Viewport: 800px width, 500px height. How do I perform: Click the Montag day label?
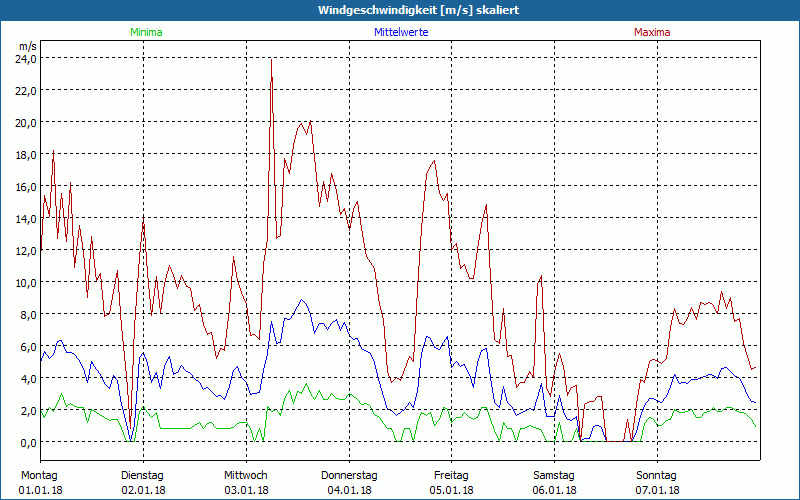click(39, 476)
